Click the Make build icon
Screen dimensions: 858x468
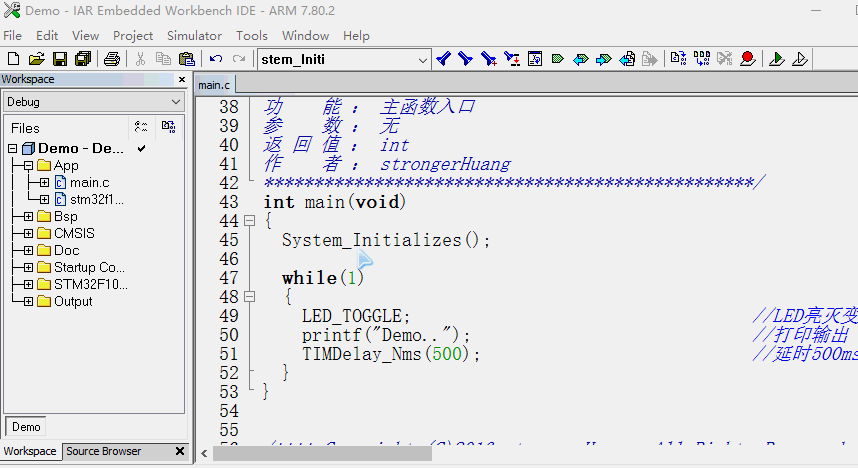tap(701, 59)
